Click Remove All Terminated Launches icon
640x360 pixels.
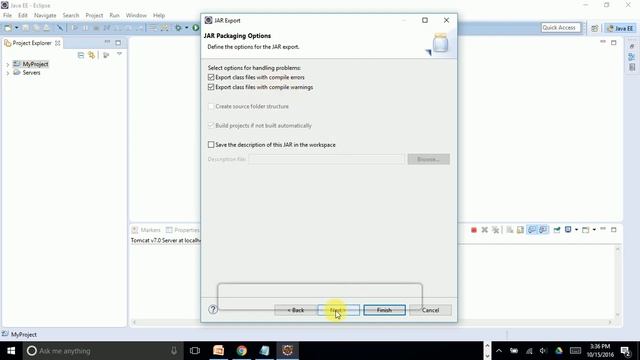tap(496, 230)
